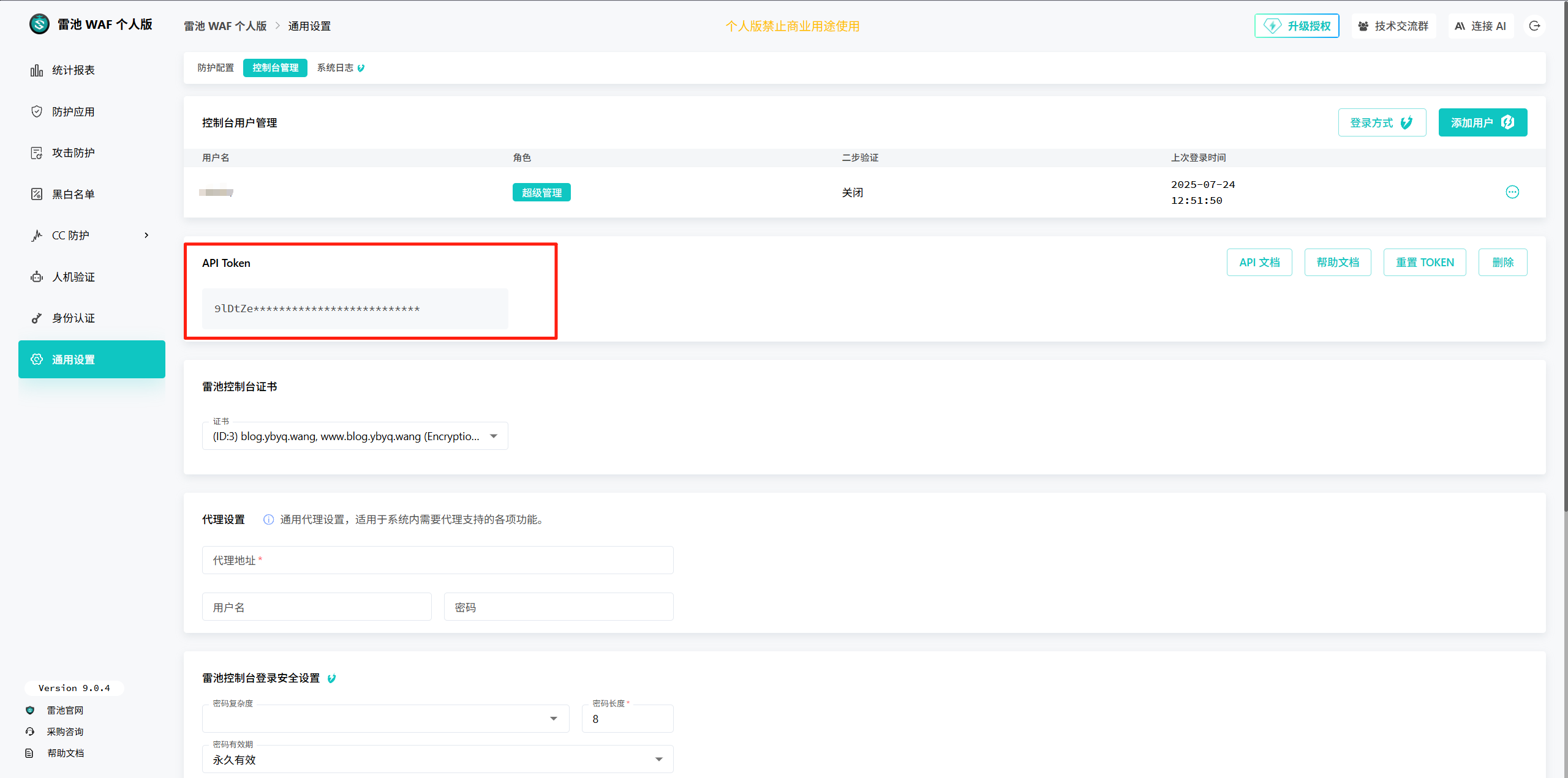Image resolution: width=1568 pixels, height=778 pixels.
Task: Click the last login time 2025-07-24 12:51:50
Action: click(1203, 192)
